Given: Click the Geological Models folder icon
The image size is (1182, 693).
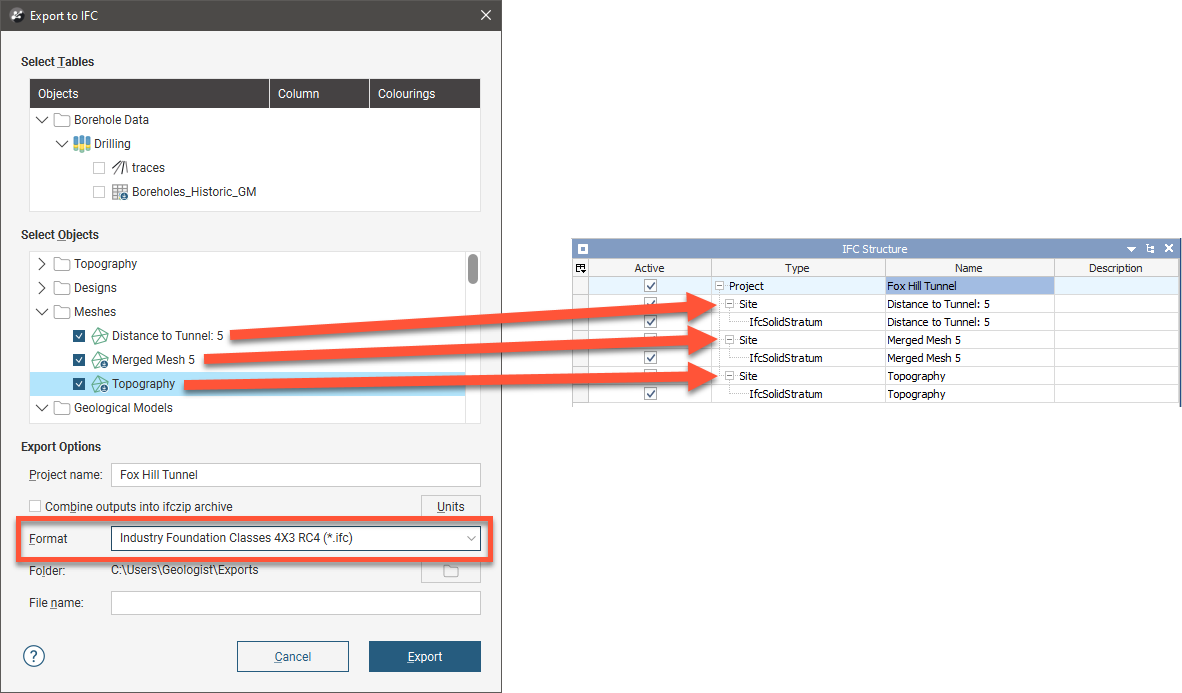Looking at the screenshot, I should 62,408.
